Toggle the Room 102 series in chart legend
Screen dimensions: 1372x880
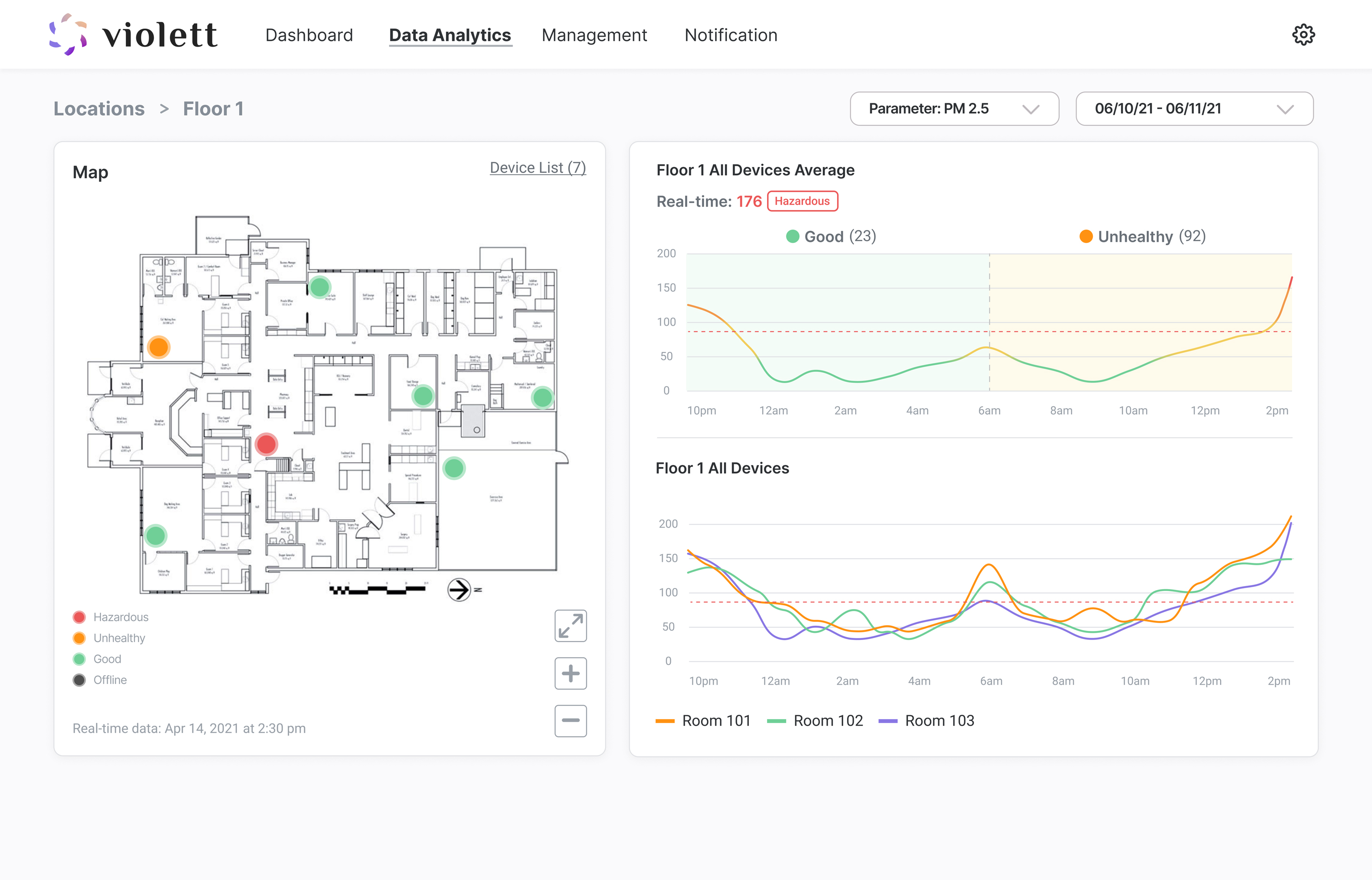click(815, 720)
